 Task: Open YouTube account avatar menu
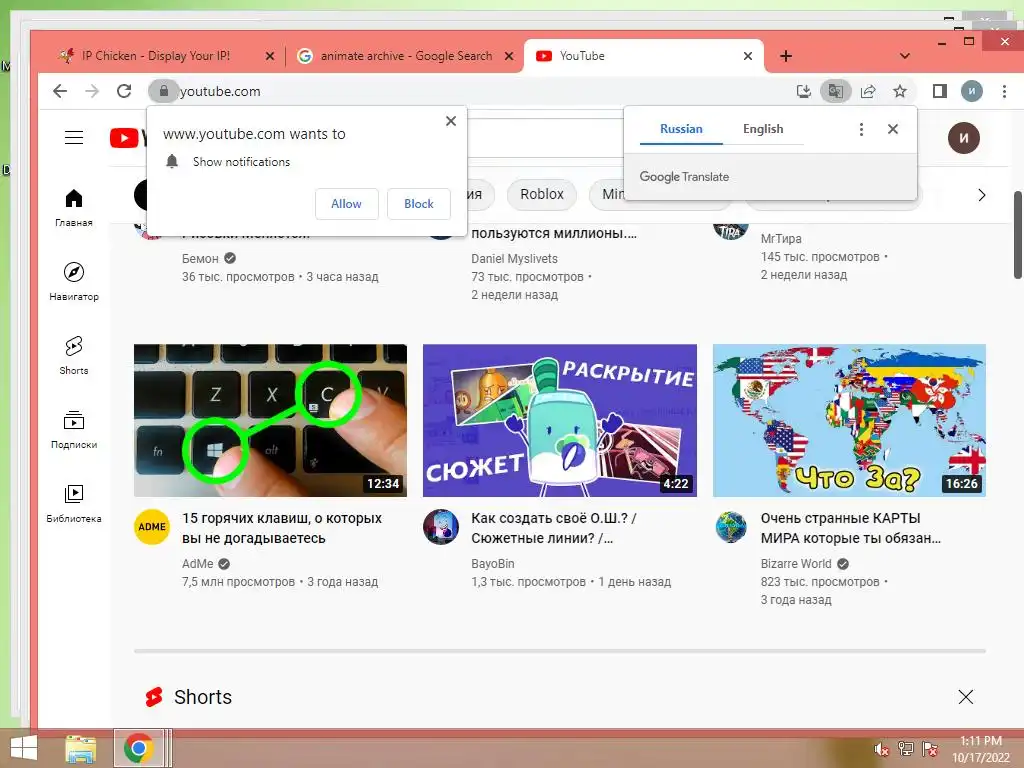(x=964, y=138)
